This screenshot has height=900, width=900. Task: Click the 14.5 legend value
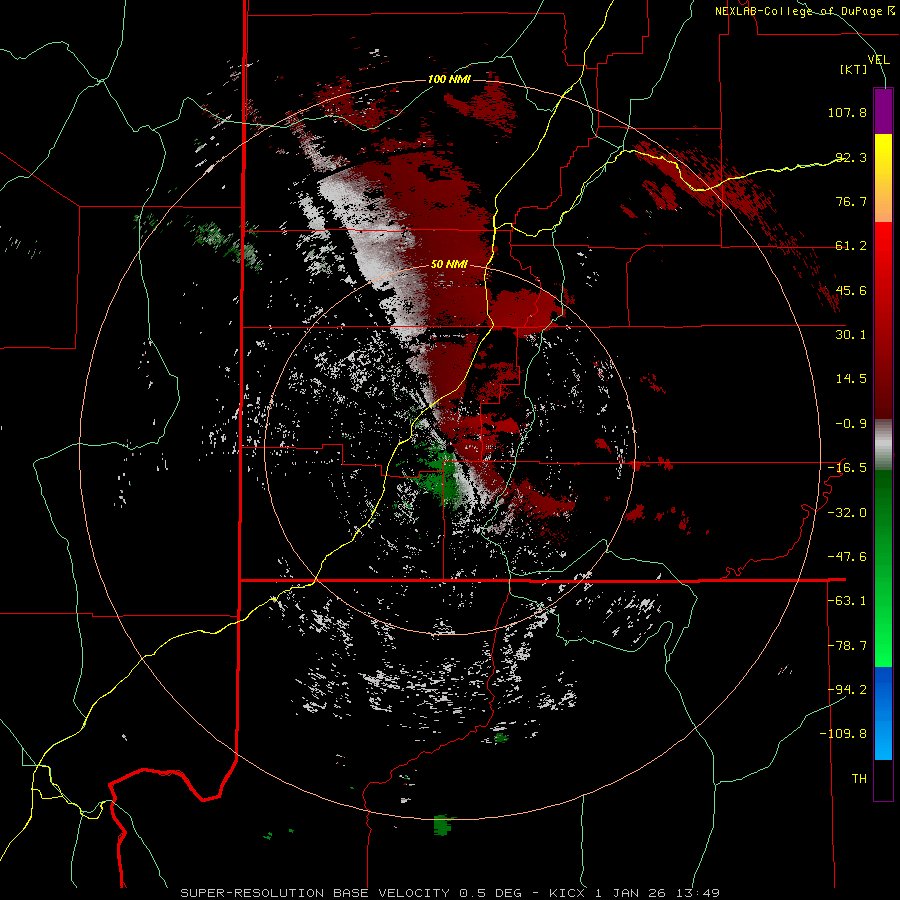point(851,379)
